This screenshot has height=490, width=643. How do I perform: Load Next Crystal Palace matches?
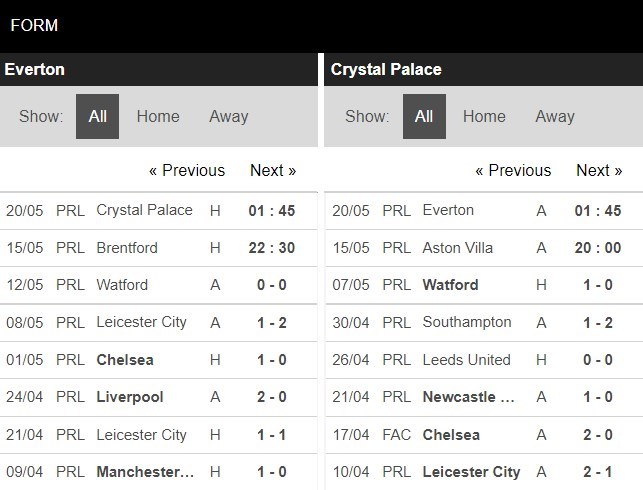[599, 170]
